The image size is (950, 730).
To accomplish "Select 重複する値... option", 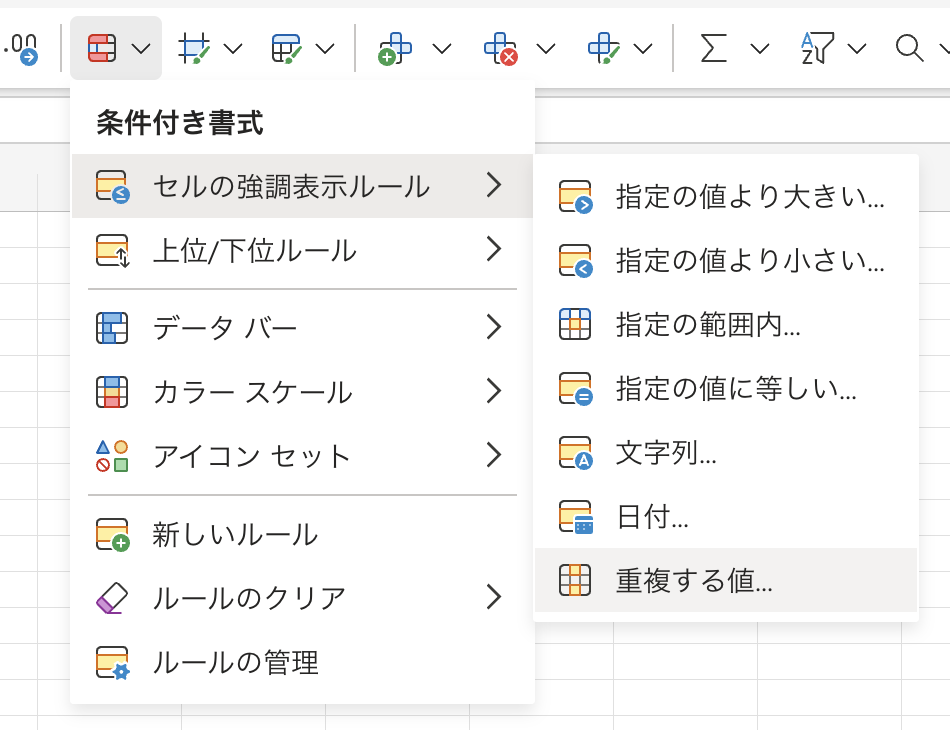I will point(694,580).
